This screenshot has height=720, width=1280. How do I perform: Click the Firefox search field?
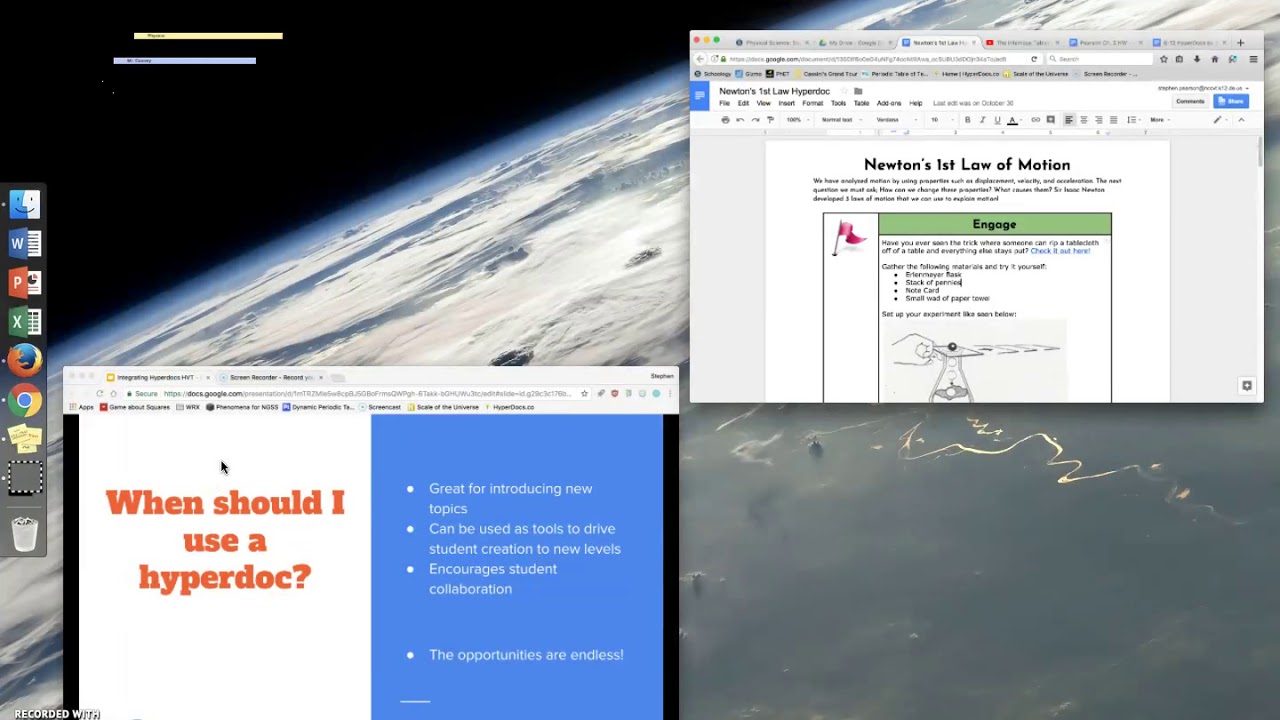(x=1100, y=59)
